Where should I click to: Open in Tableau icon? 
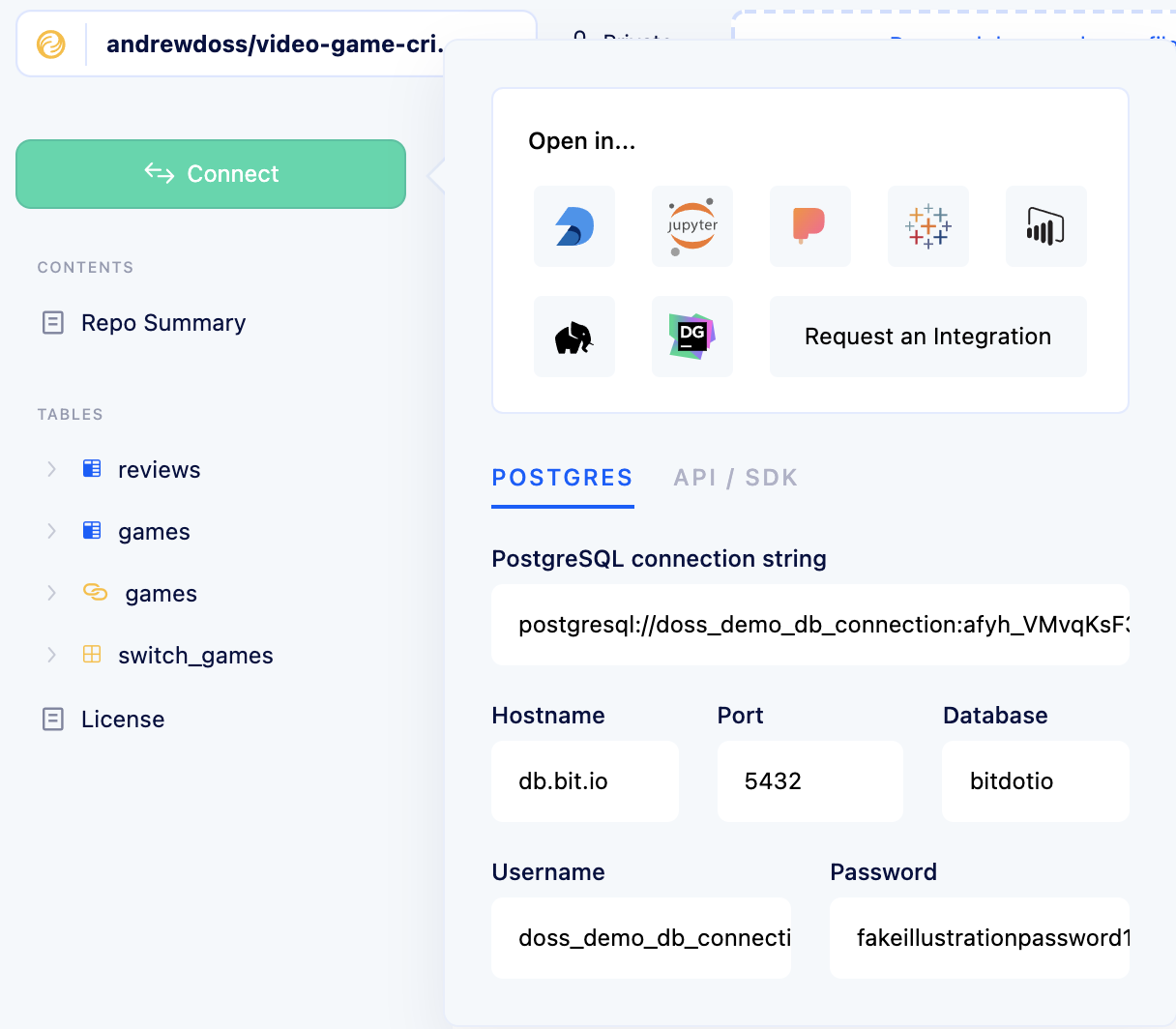[928, 226]
